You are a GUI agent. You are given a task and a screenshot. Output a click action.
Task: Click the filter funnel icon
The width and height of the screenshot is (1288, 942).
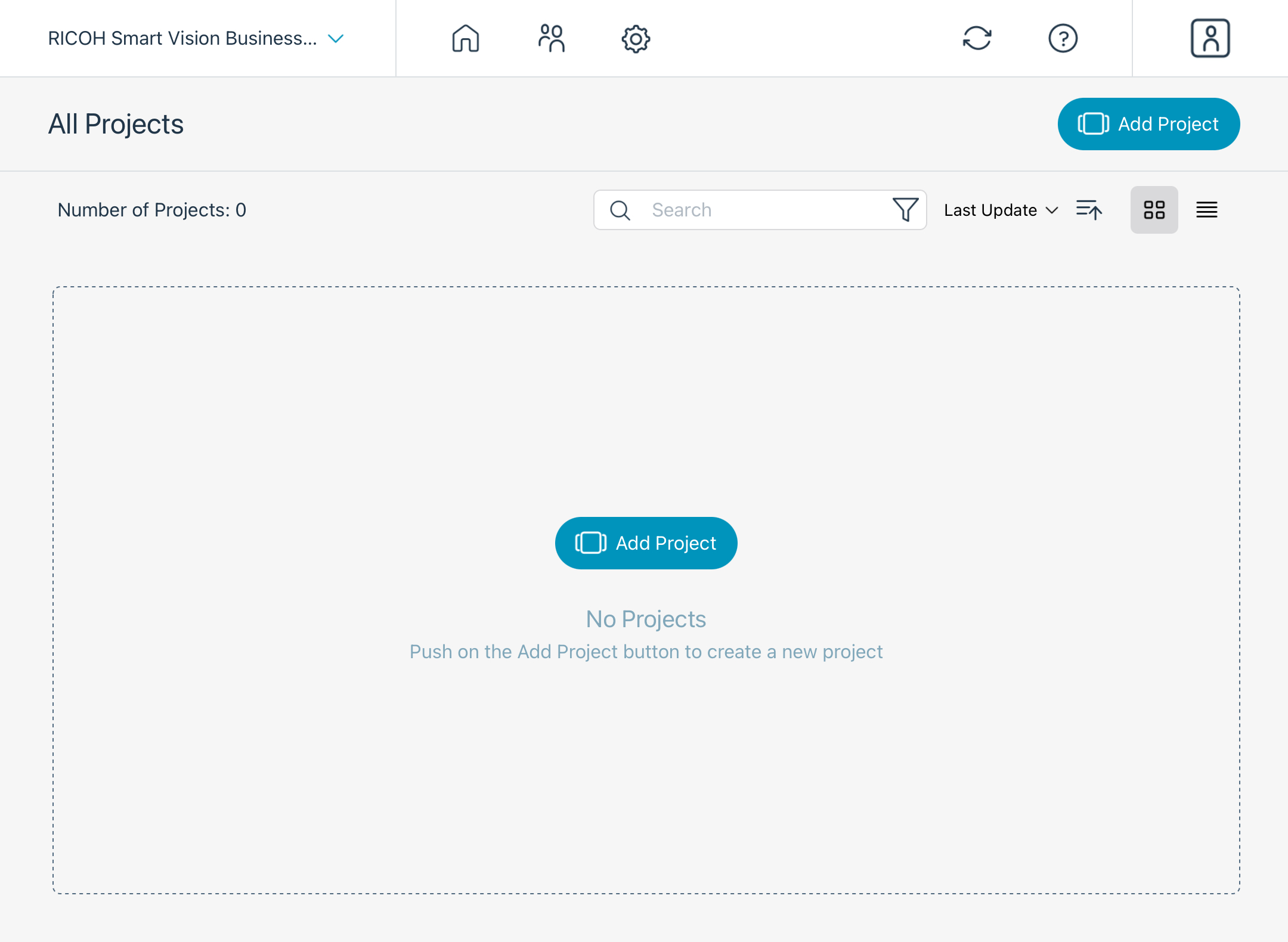905,210
